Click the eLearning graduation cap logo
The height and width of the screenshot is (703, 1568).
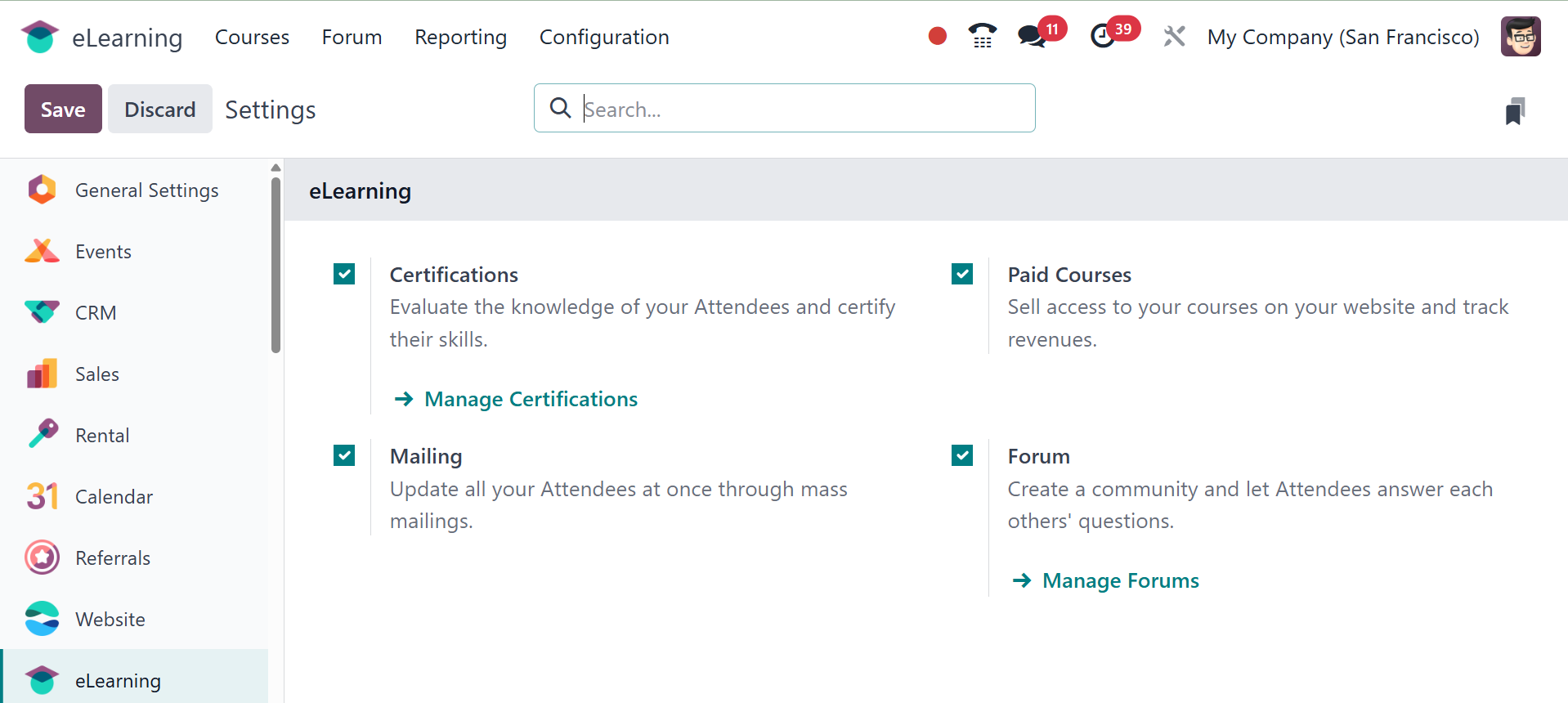[x=40, y=37]
